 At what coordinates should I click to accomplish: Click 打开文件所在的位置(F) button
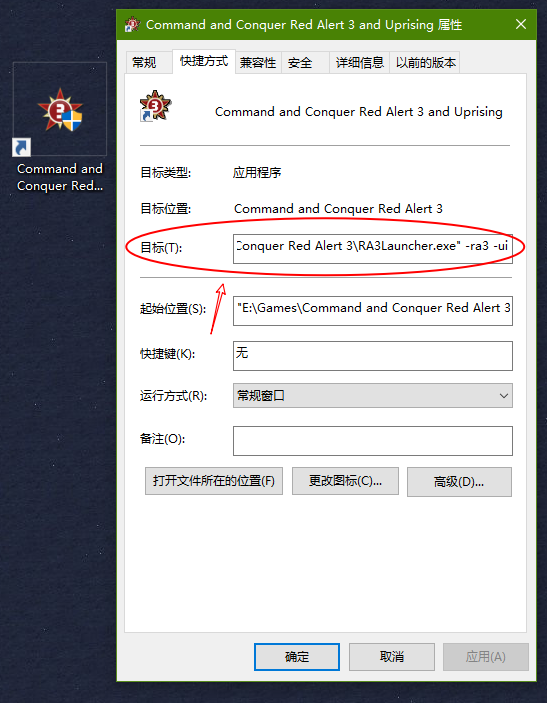coord(214,481)
